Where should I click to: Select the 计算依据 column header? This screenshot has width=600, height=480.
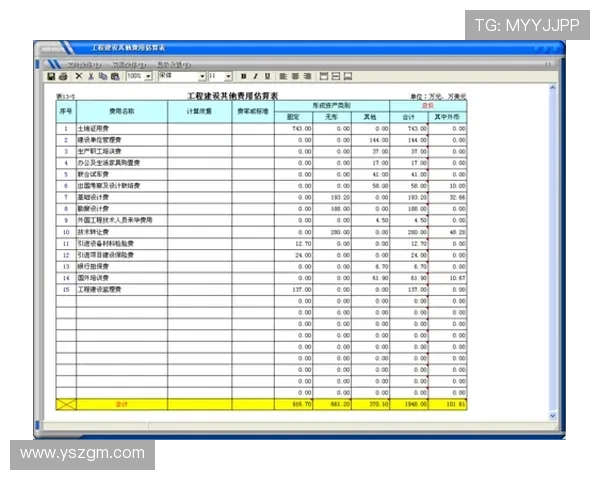(x=199, y=111)
